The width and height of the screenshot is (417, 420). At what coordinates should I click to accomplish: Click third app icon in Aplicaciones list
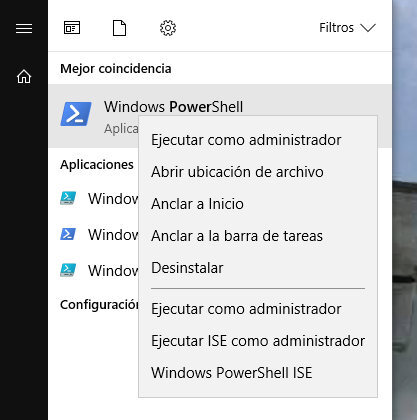point(68,270)
